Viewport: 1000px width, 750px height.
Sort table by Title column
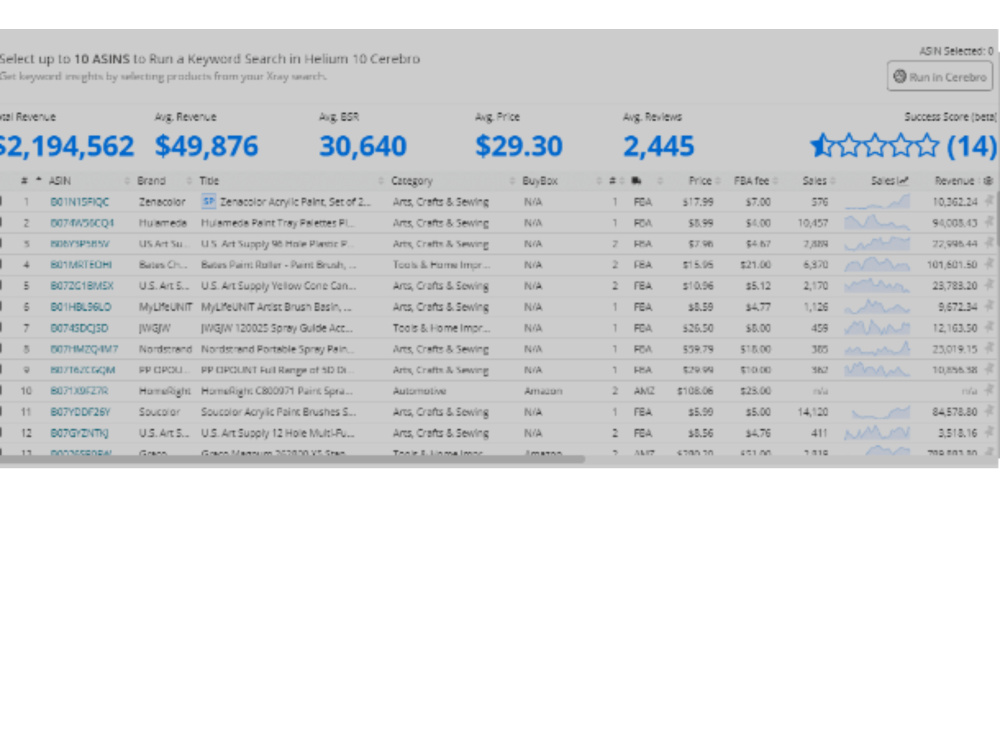(x=209, y=181)
